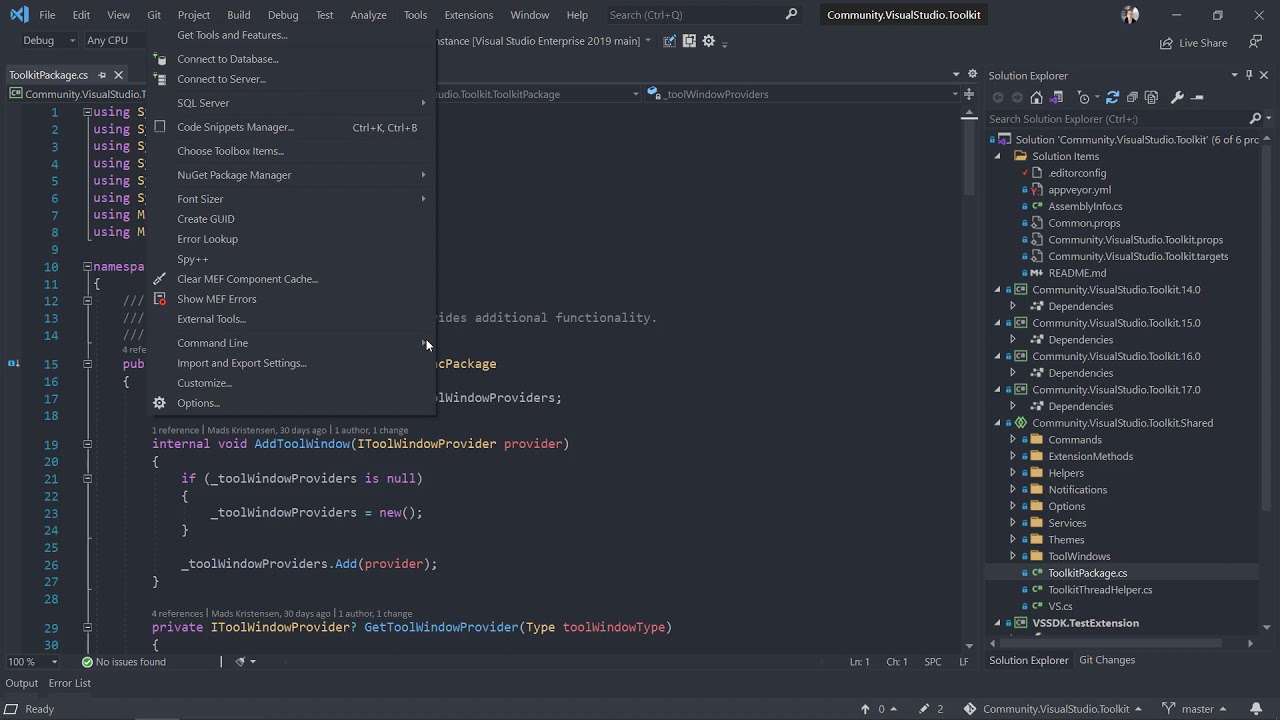This screenshot has height=720, width=1280.
Task: Click the Live Share icon
Action: 1166,43
